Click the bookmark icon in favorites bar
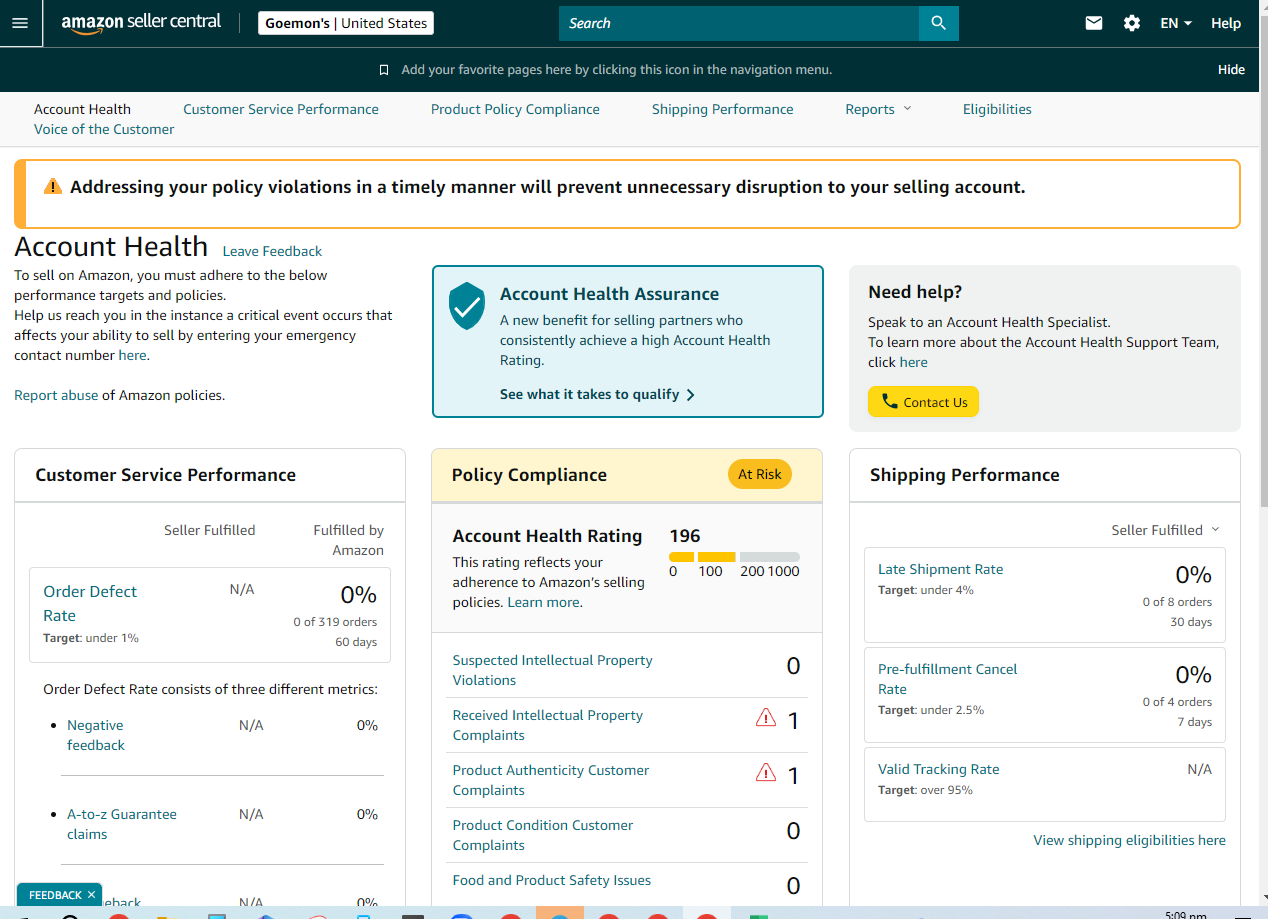 coord(384,70)
